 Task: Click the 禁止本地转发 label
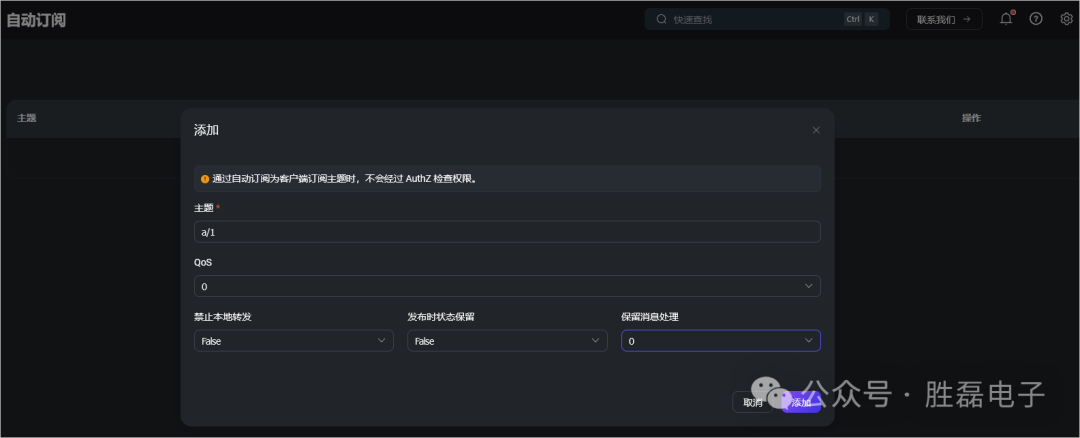coord(222,317)
